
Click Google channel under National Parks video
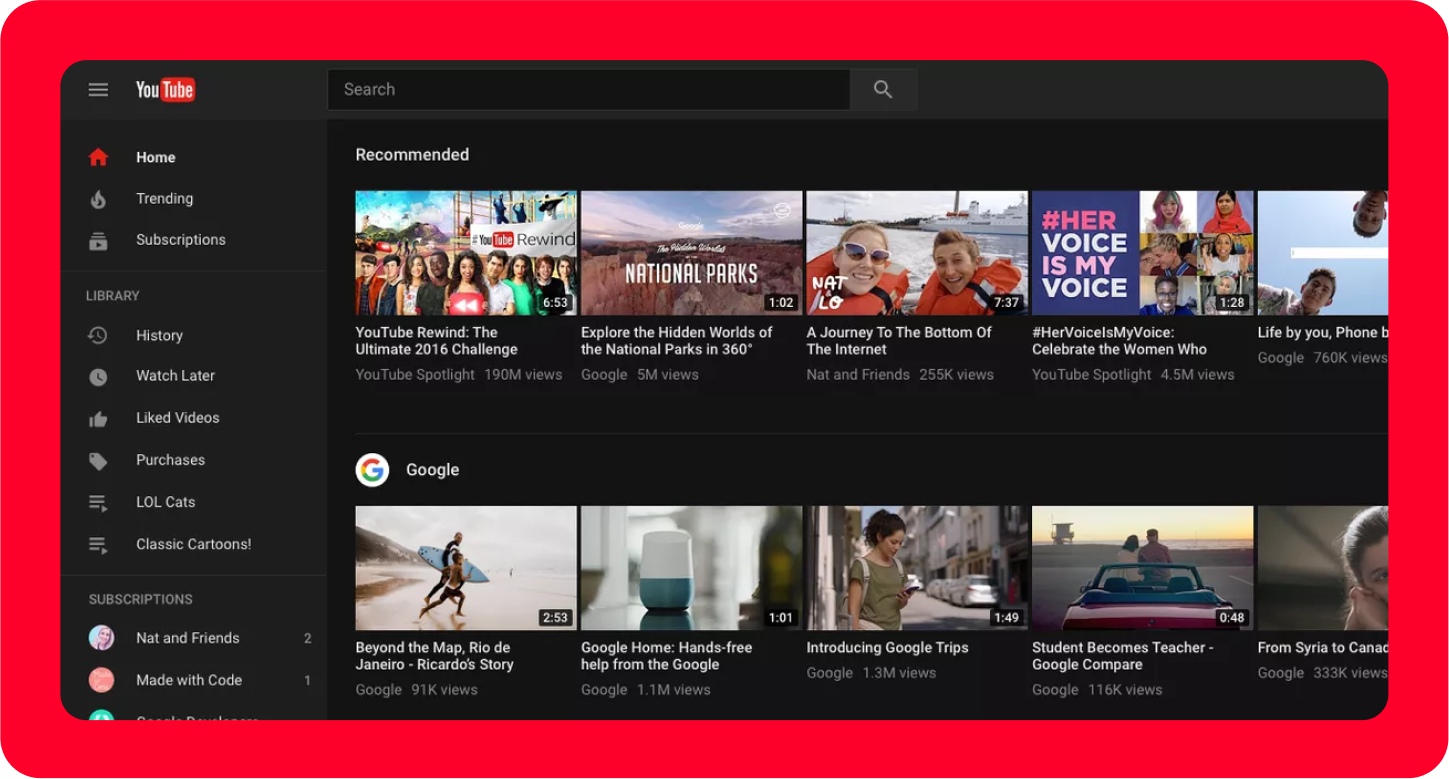(x=604, y=375)
